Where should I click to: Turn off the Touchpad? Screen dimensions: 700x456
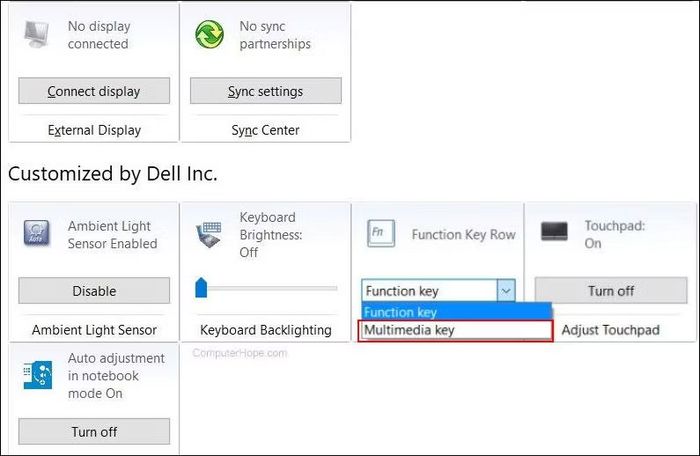tap(611, 291)
